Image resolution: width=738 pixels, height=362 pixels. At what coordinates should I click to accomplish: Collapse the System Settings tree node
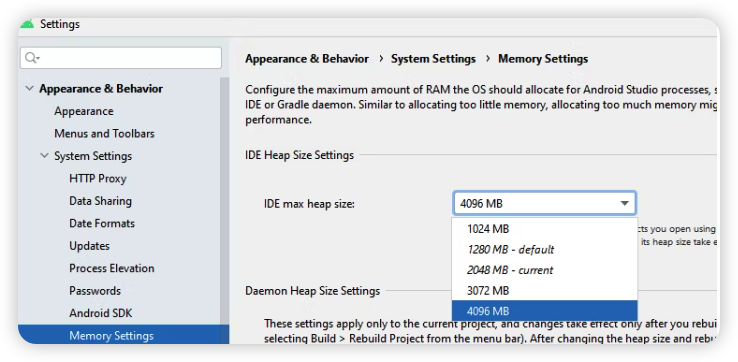coord(44,155)
